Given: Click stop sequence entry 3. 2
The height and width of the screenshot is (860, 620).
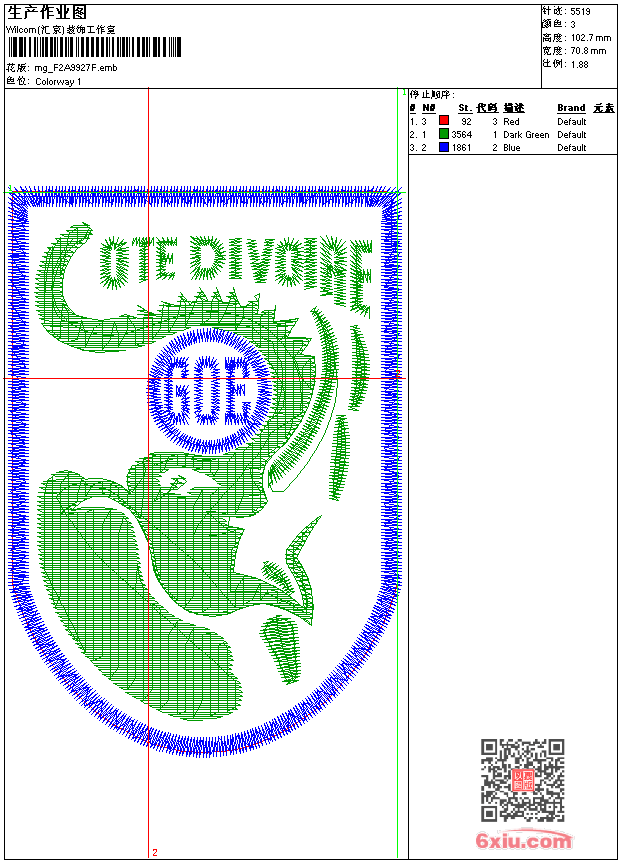Looking at the screenshot, I should [x=418, y=148].
